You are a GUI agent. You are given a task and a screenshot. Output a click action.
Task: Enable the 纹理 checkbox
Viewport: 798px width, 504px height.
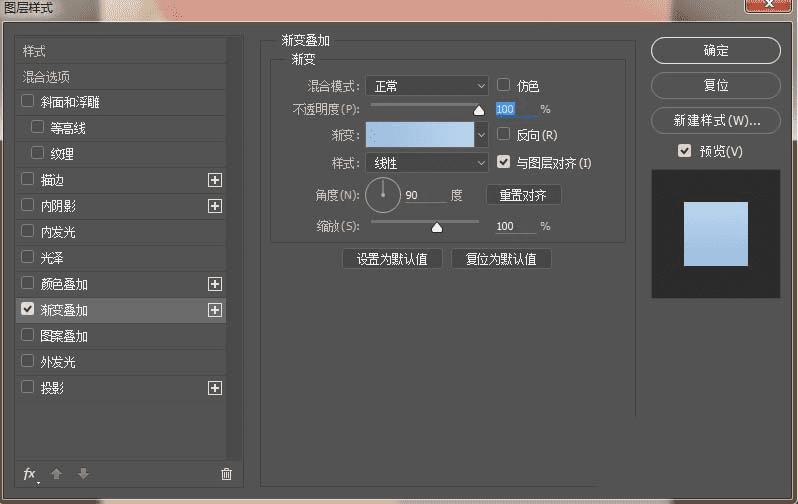click(37, 152)
